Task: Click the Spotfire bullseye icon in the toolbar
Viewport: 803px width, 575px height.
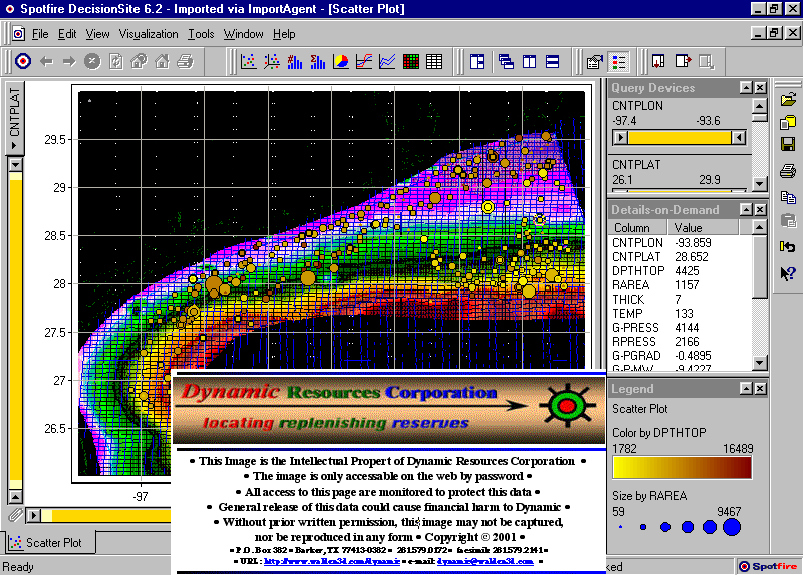Action: point(22,61)
